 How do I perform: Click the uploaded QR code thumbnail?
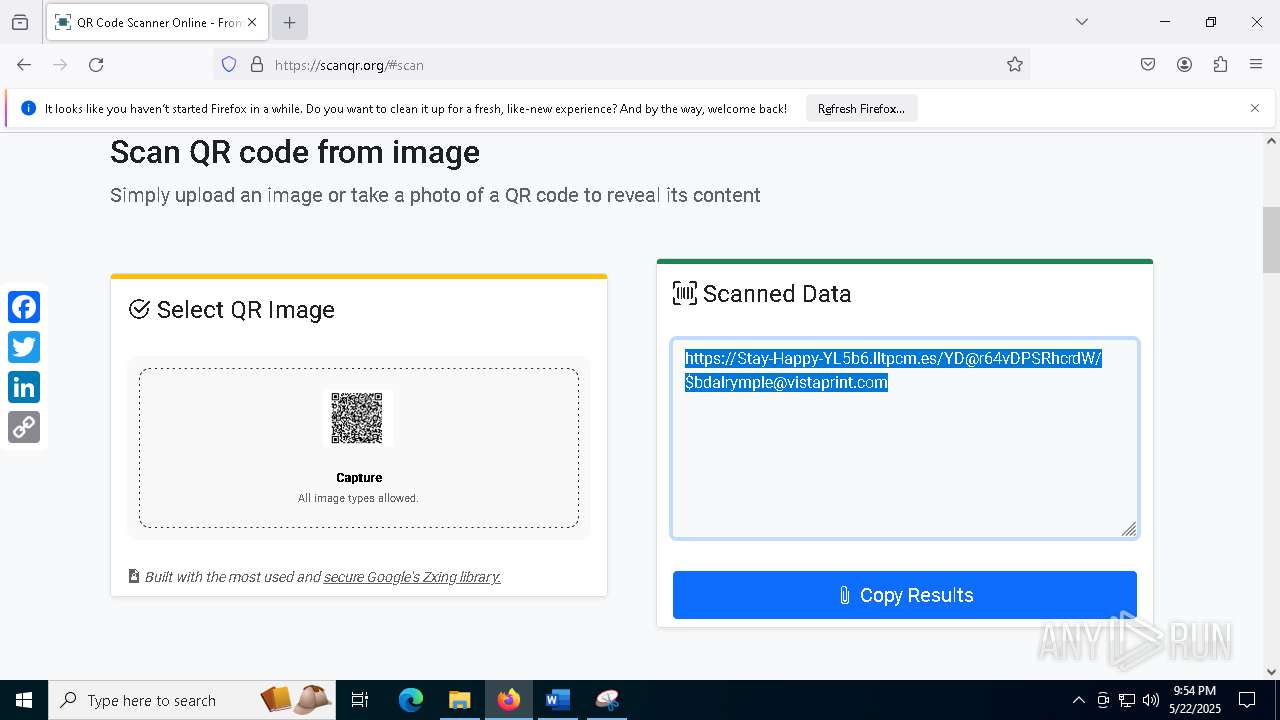click(358, 418)
